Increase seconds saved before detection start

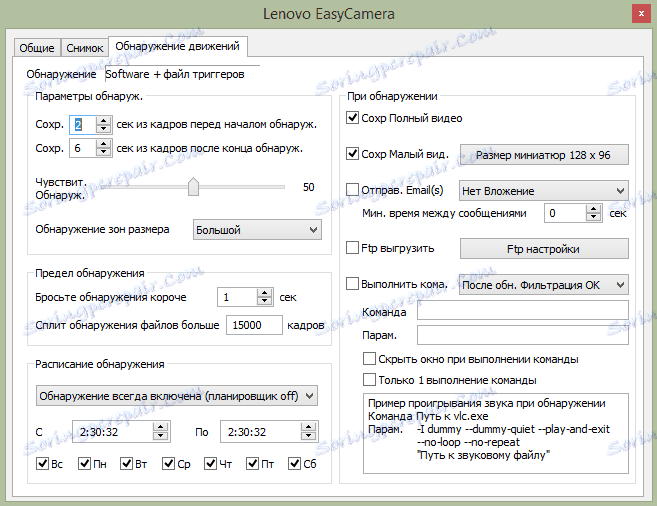click(103, 121)
